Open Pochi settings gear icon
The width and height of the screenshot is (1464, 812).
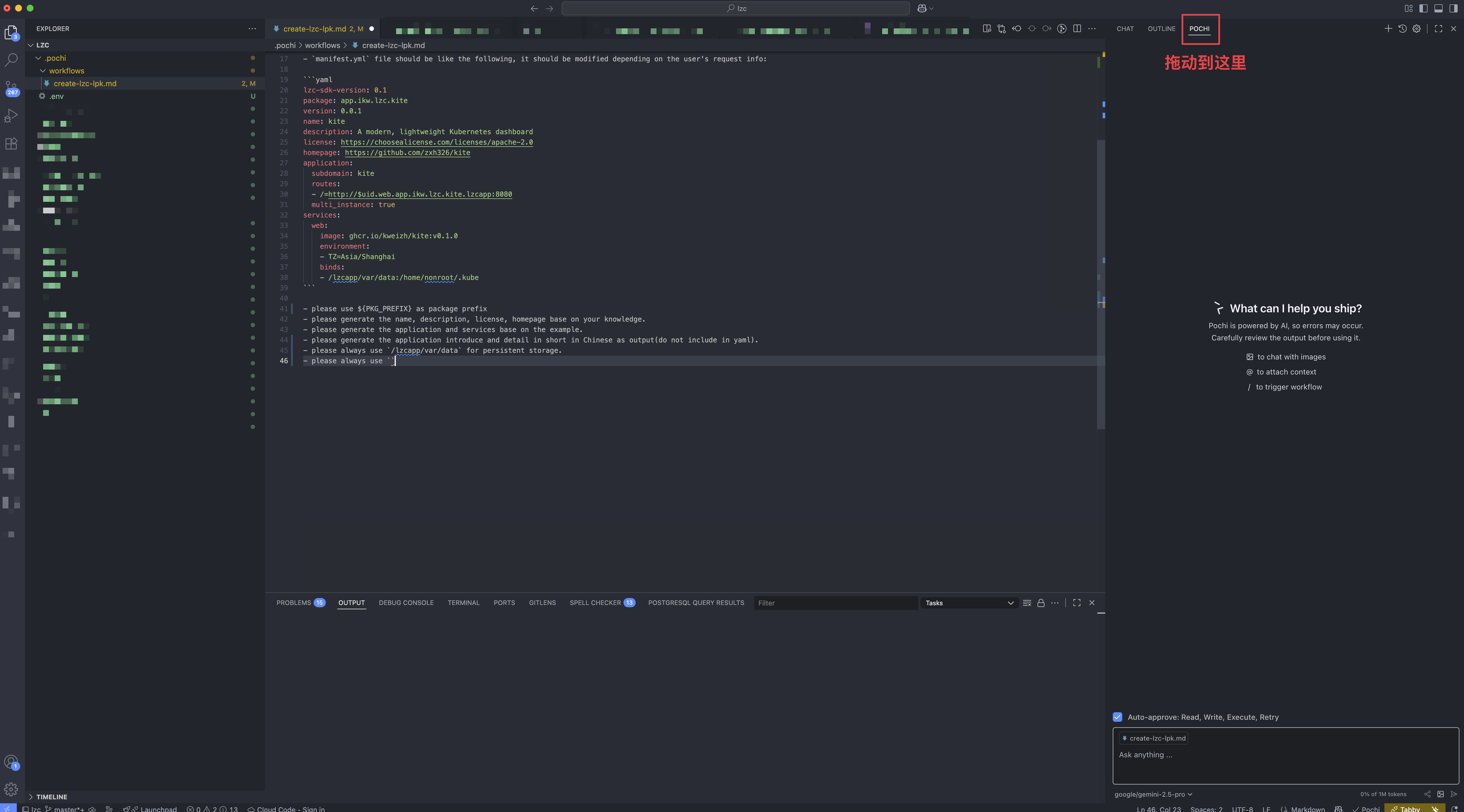(1416, 28)
